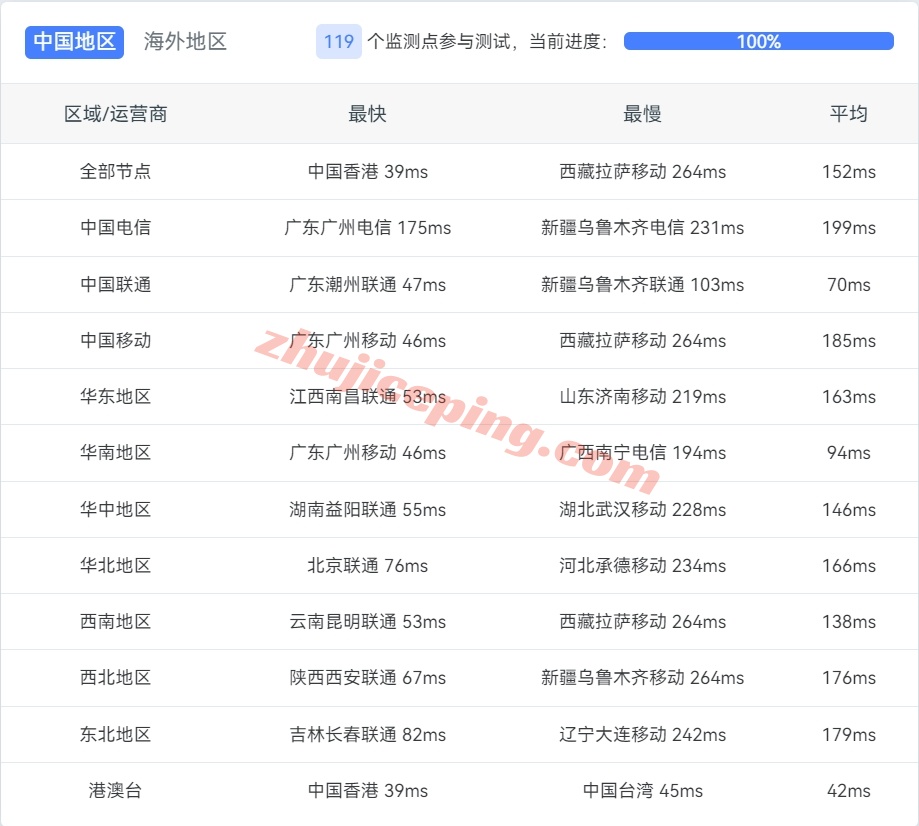This screenshot has width=919, height=826.
Task: Click 广西南宁电信 194ms cell
Action: (x=642, y=453)
